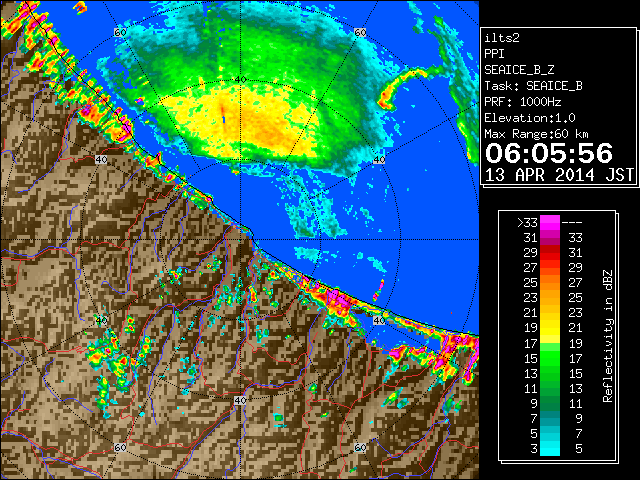Click the '---' legend label

(572, 222)
